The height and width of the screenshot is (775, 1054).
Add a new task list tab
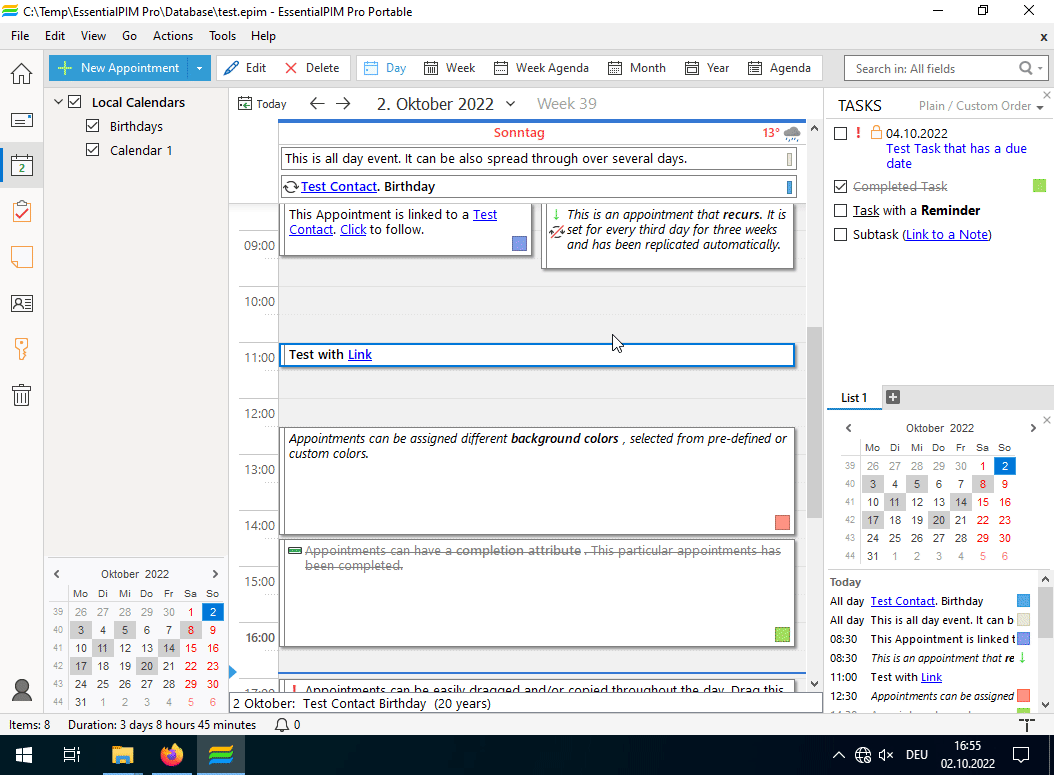coord(893,397)
